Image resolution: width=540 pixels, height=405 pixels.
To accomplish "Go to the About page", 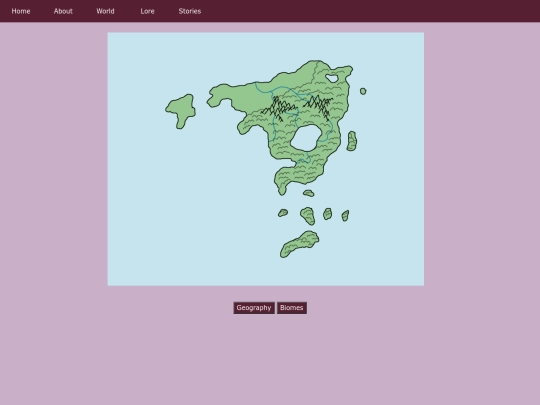I will 63,11.
